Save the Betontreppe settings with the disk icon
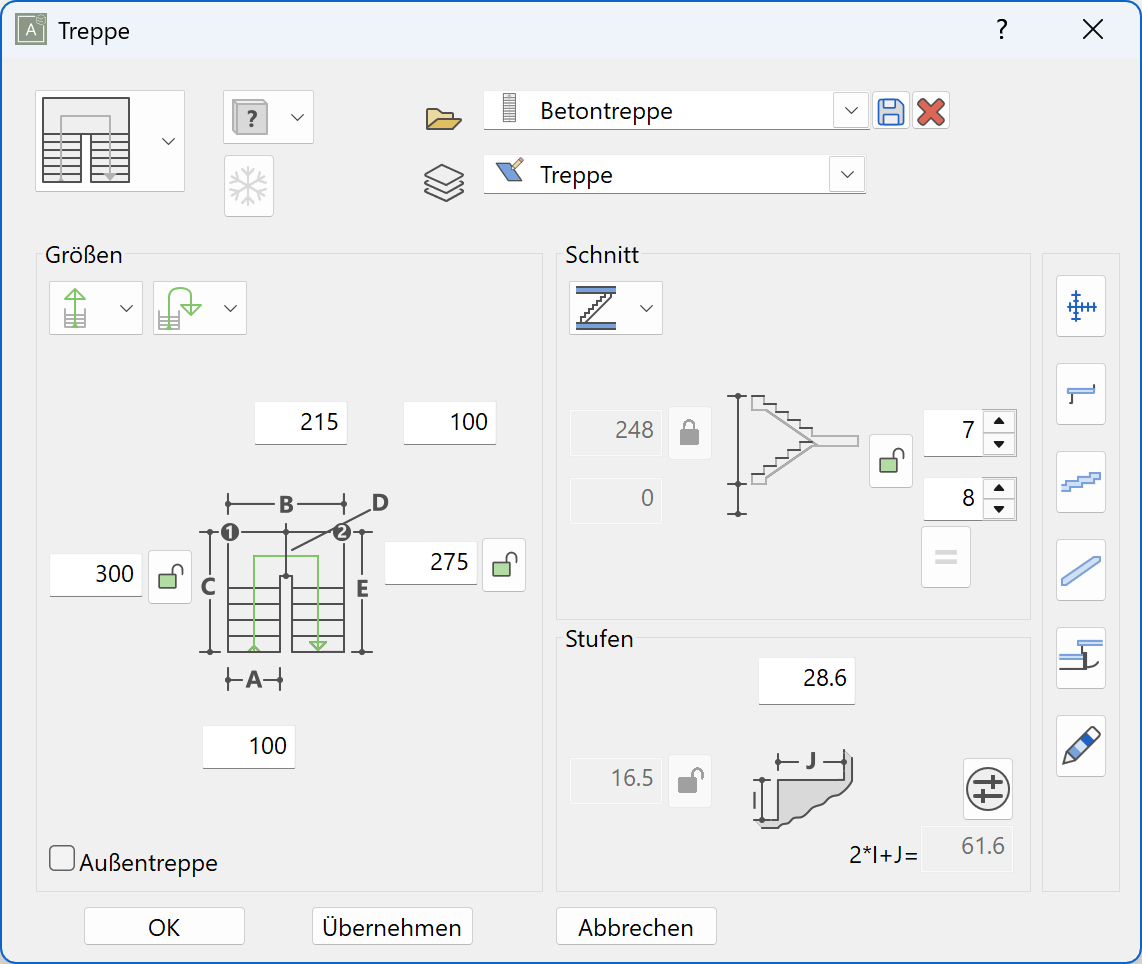Screen dimensions: 1142x964 click(891, 112)
